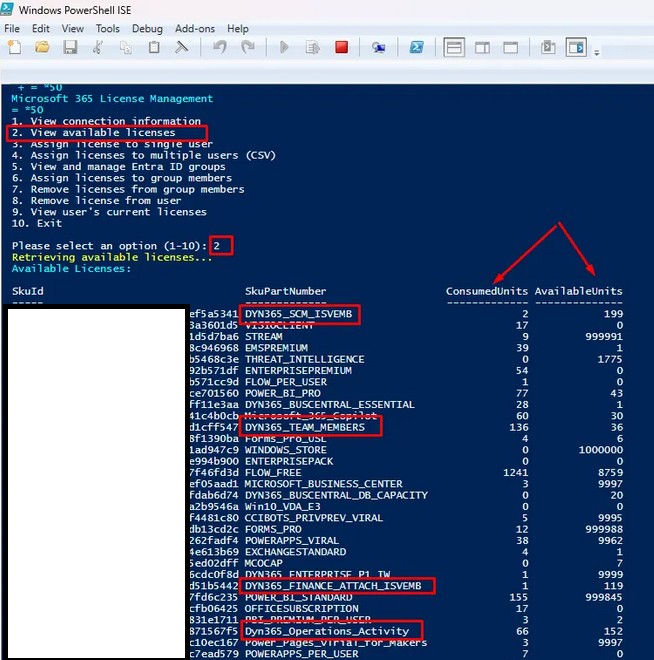Click the Copy icon in the toolbar
Screen dimensions: 654x660
pyautogui.click(x=126, y=47)
